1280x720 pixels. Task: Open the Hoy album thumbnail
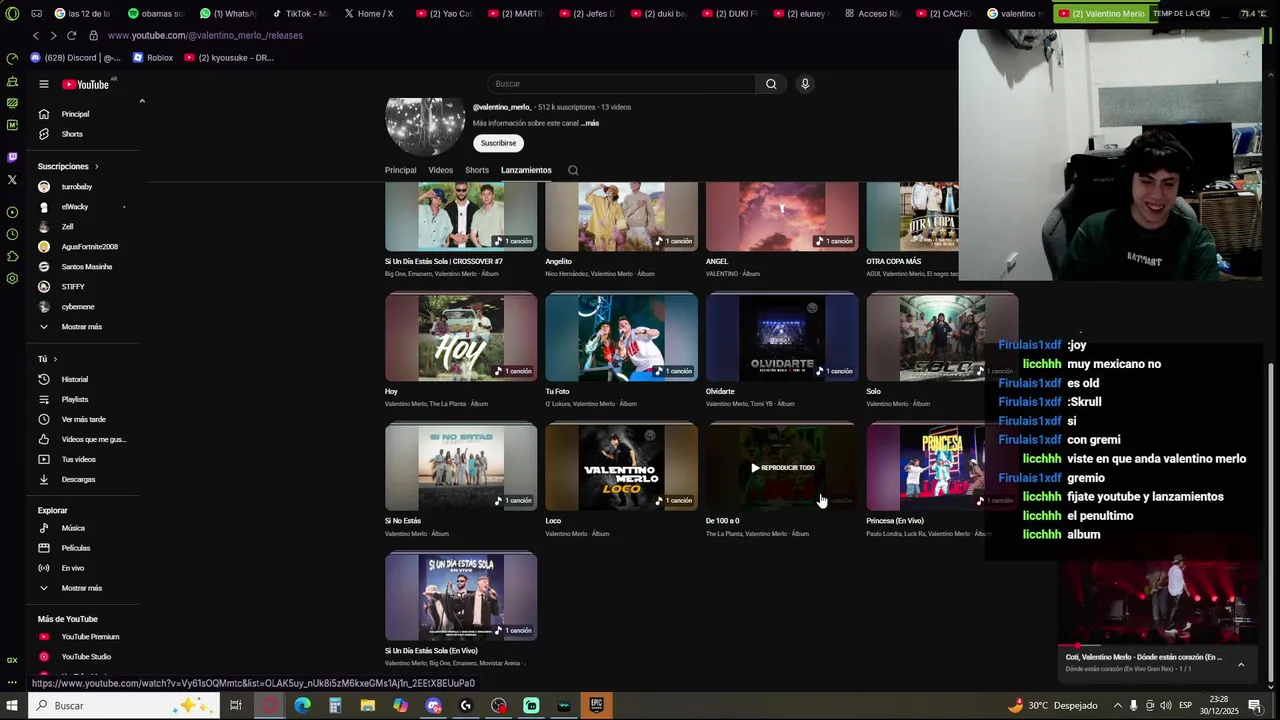click(461, 337)
